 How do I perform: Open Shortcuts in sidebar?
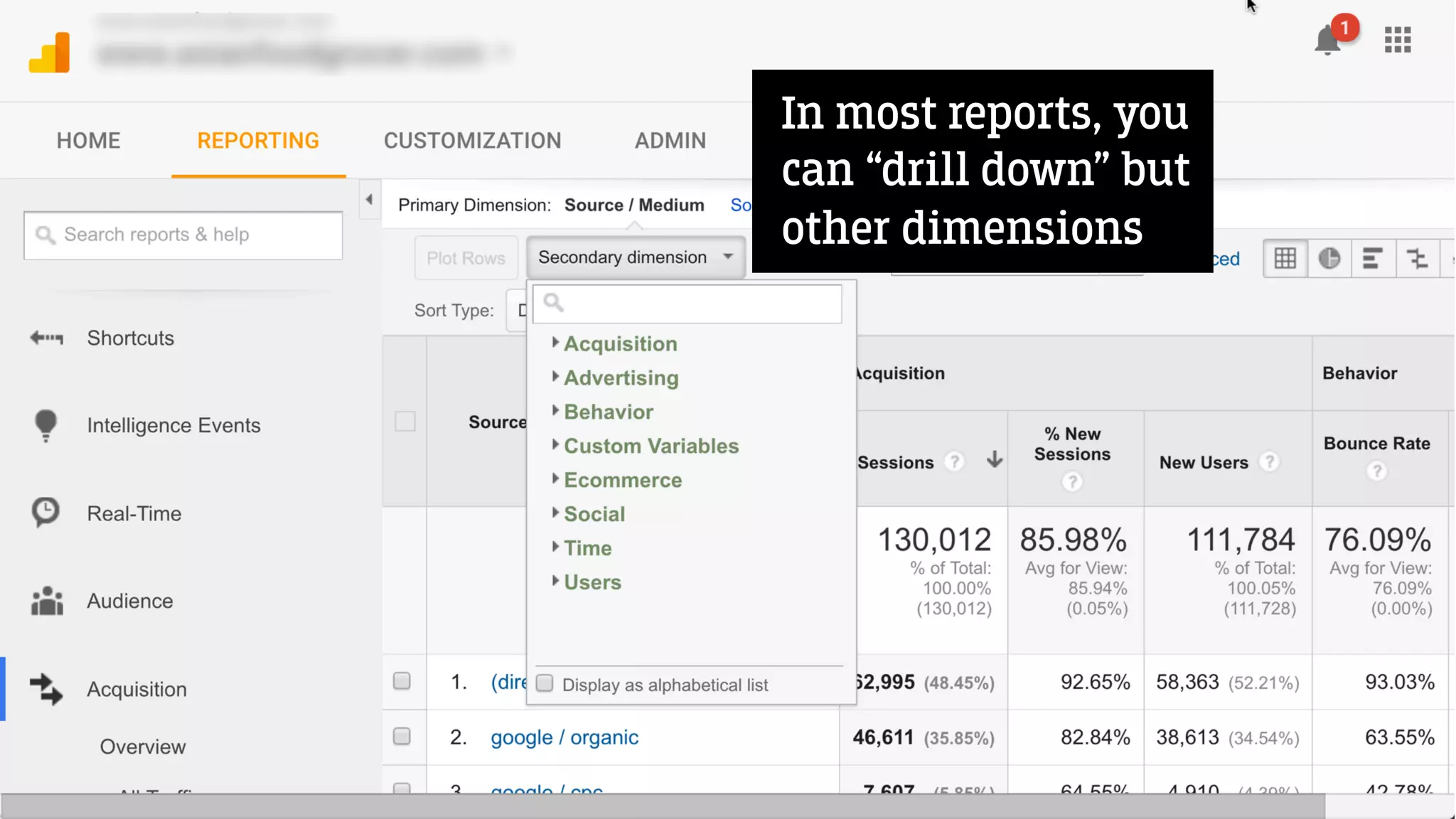[x=131, y=338]
